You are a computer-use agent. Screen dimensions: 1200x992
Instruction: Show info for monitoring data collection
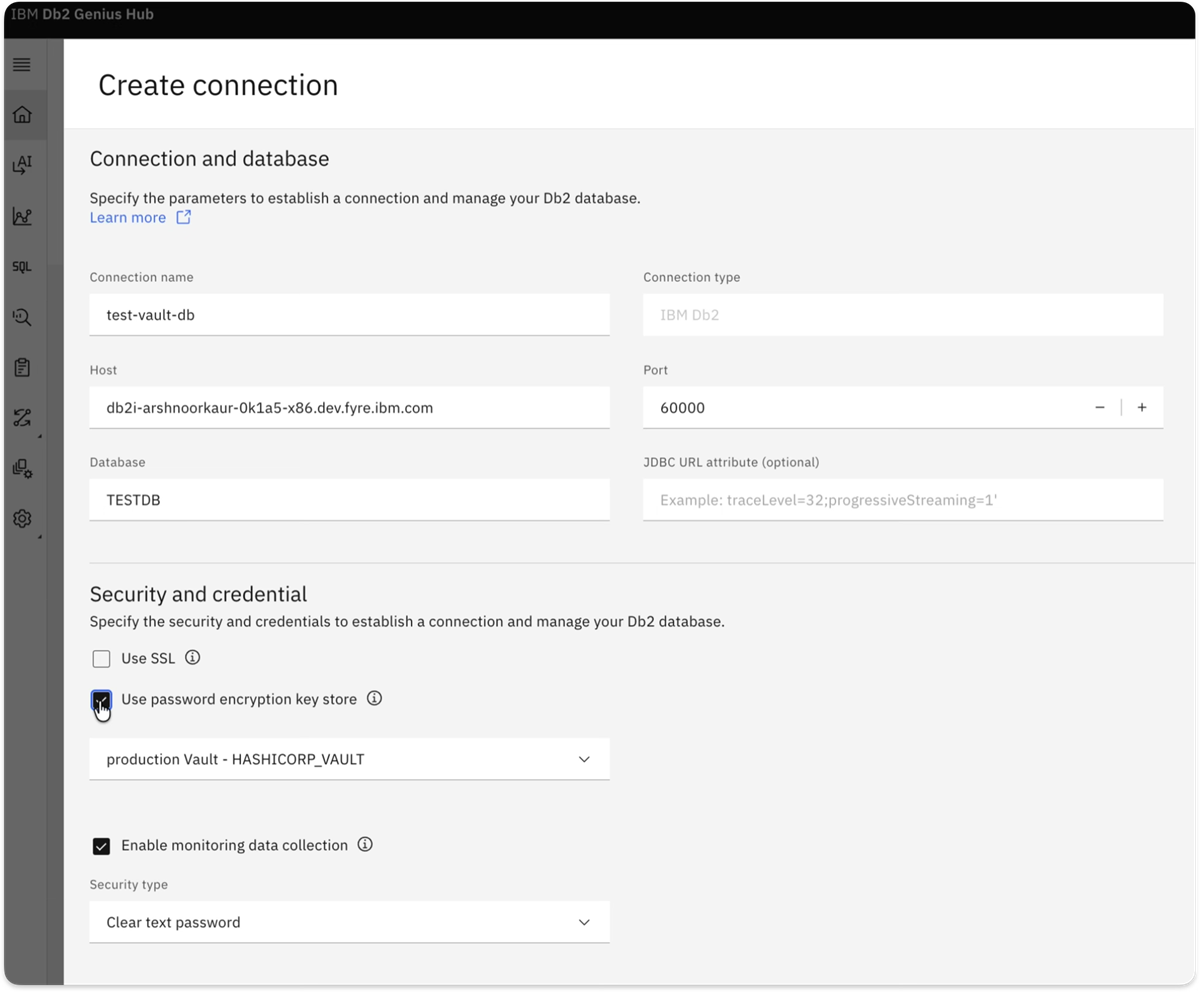click(365, 845)
